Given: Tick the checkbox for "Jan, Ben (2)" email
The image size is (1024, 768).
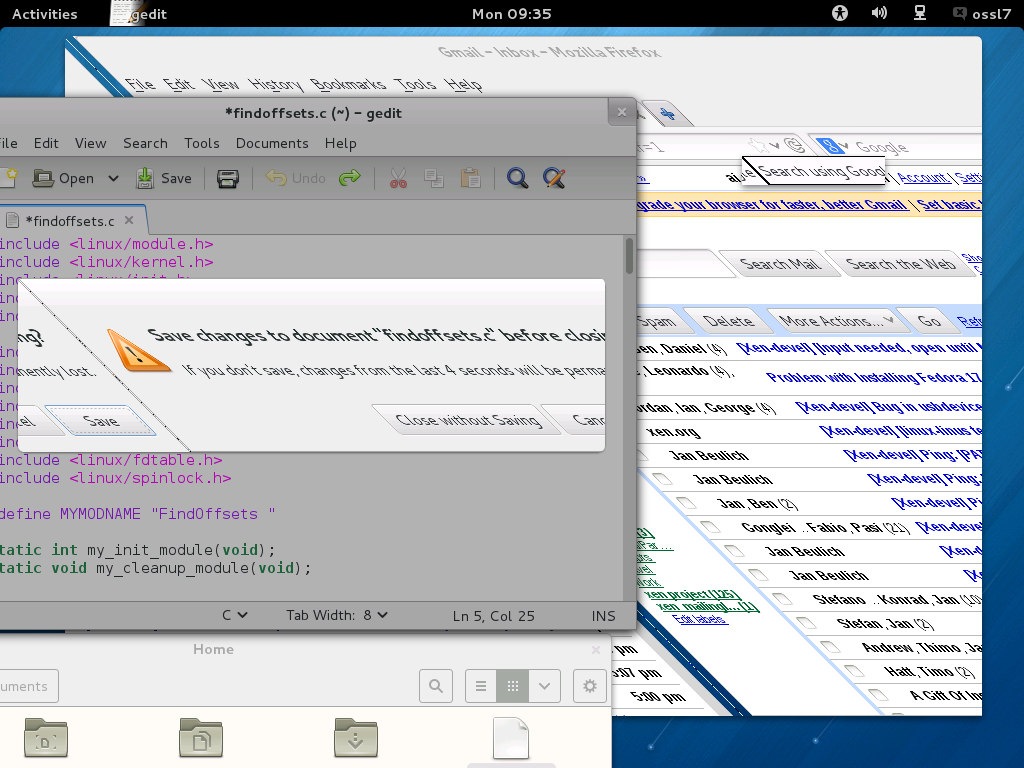Looking at the screenshot, I should click(686, 502).
